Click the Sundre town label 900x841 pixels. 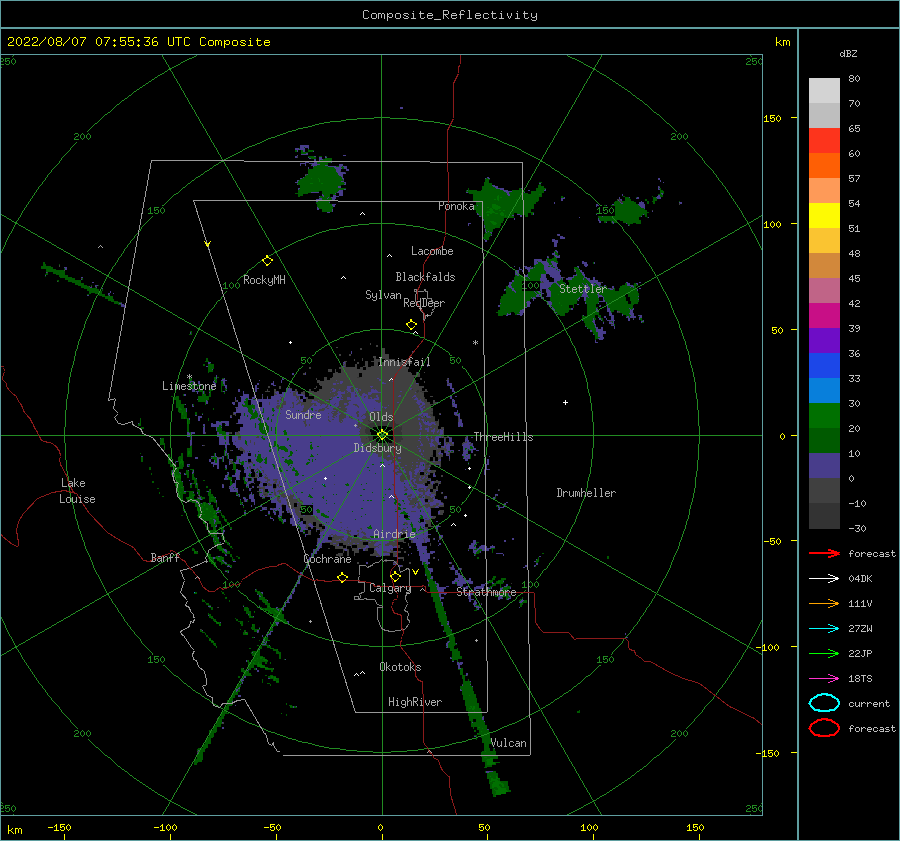coord(303,415)
